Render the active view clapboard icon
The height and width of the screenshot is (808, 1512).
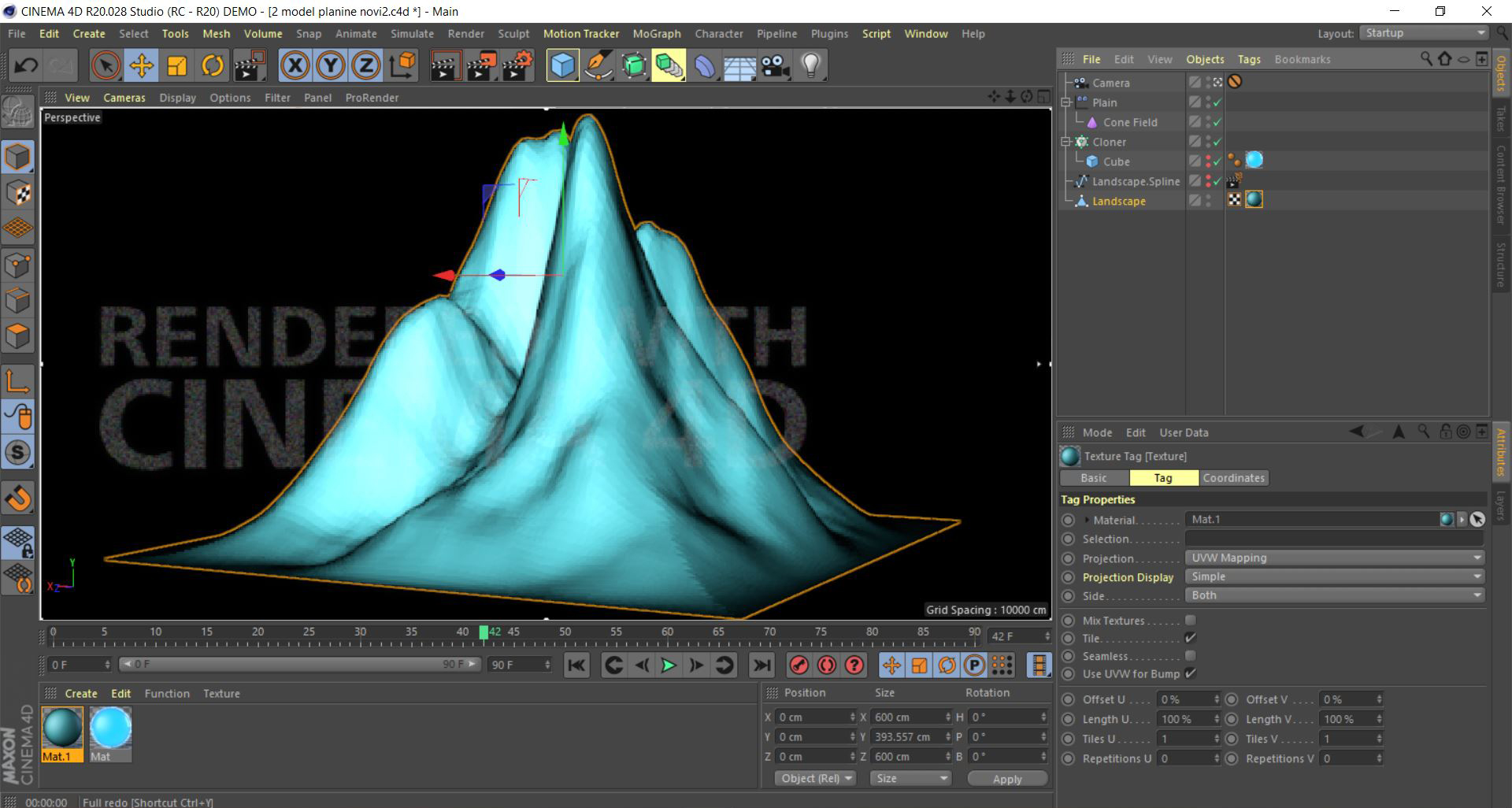click(445, 65)
